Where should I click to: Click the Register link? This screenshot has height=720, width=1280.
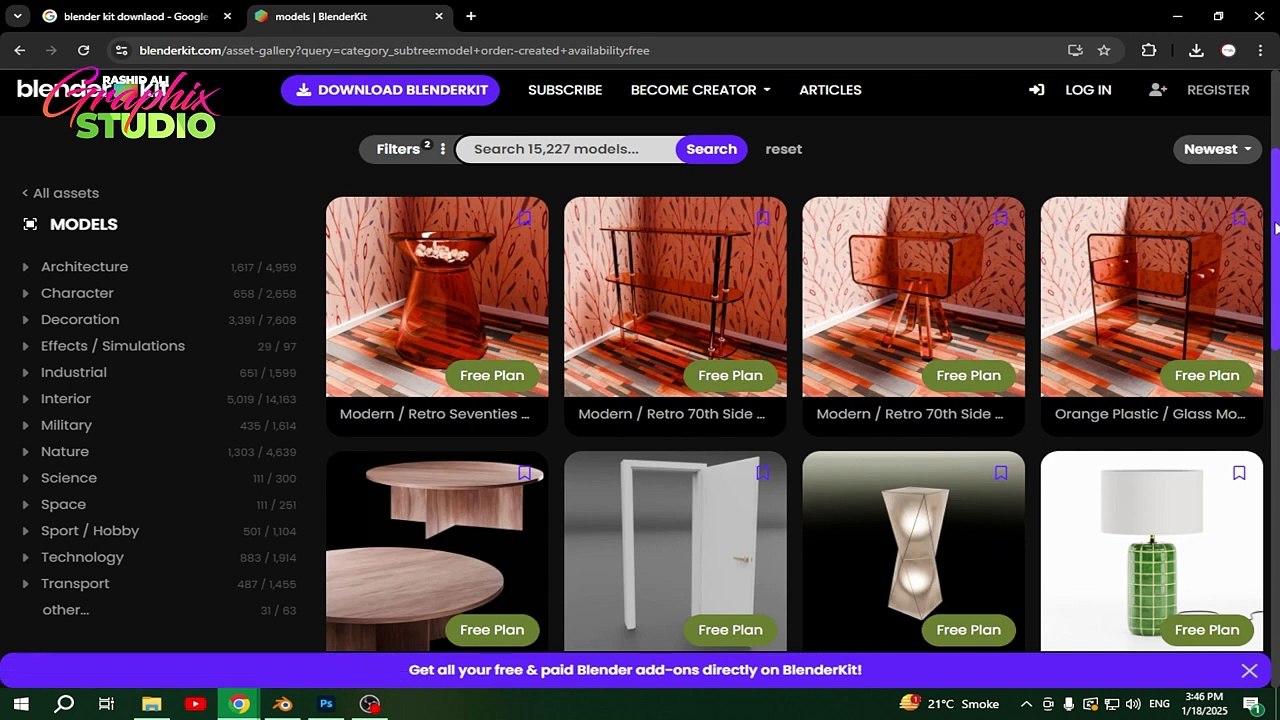[1218, 90]
